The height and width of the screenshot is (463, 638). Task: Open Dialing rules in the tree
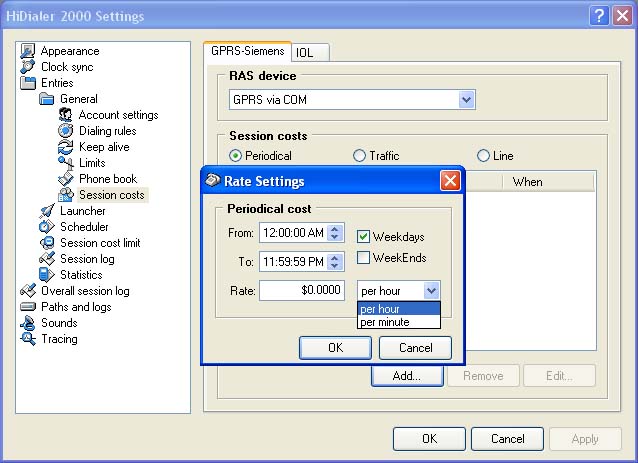107,131
